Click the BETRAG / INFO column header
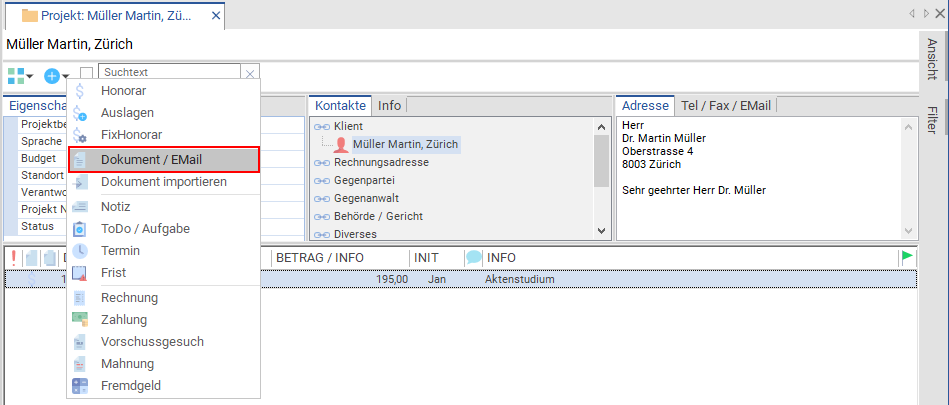Viewport: 949px width, 405px height. tap(341, 257)
